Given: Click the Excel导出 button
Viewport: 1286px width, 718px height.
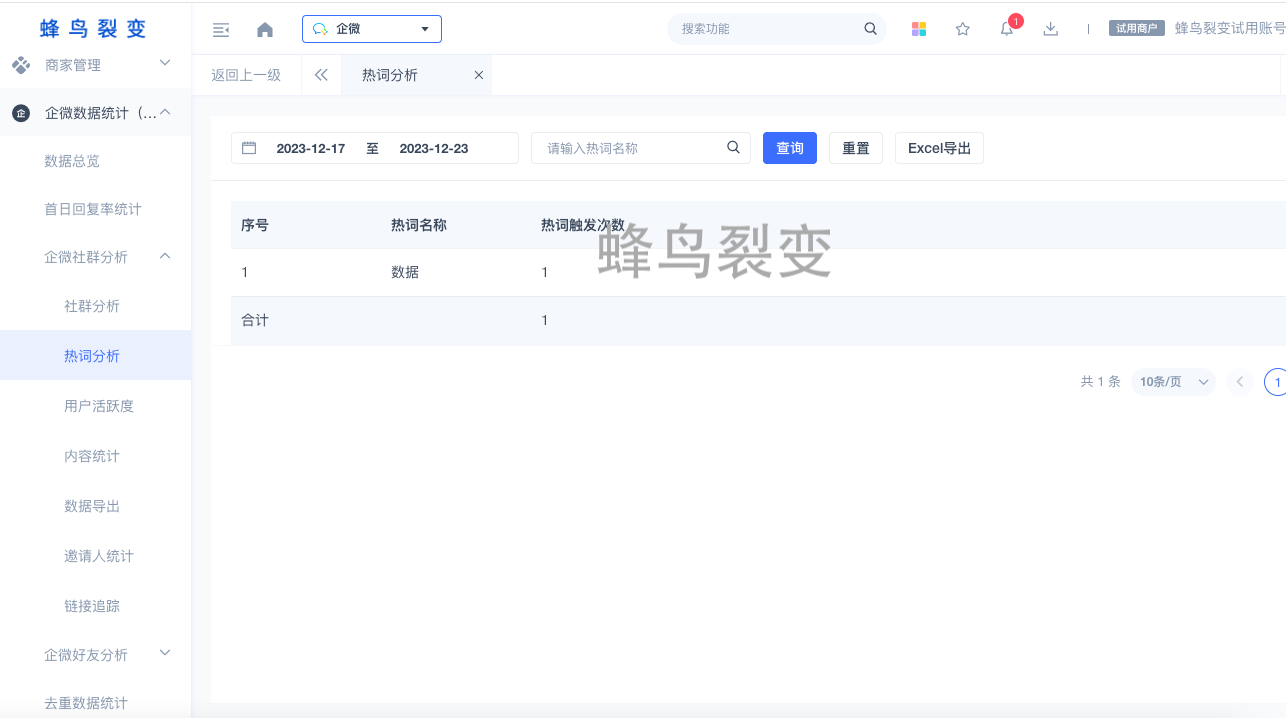Looking at the screenshot, I should click(x=939, y=148).
